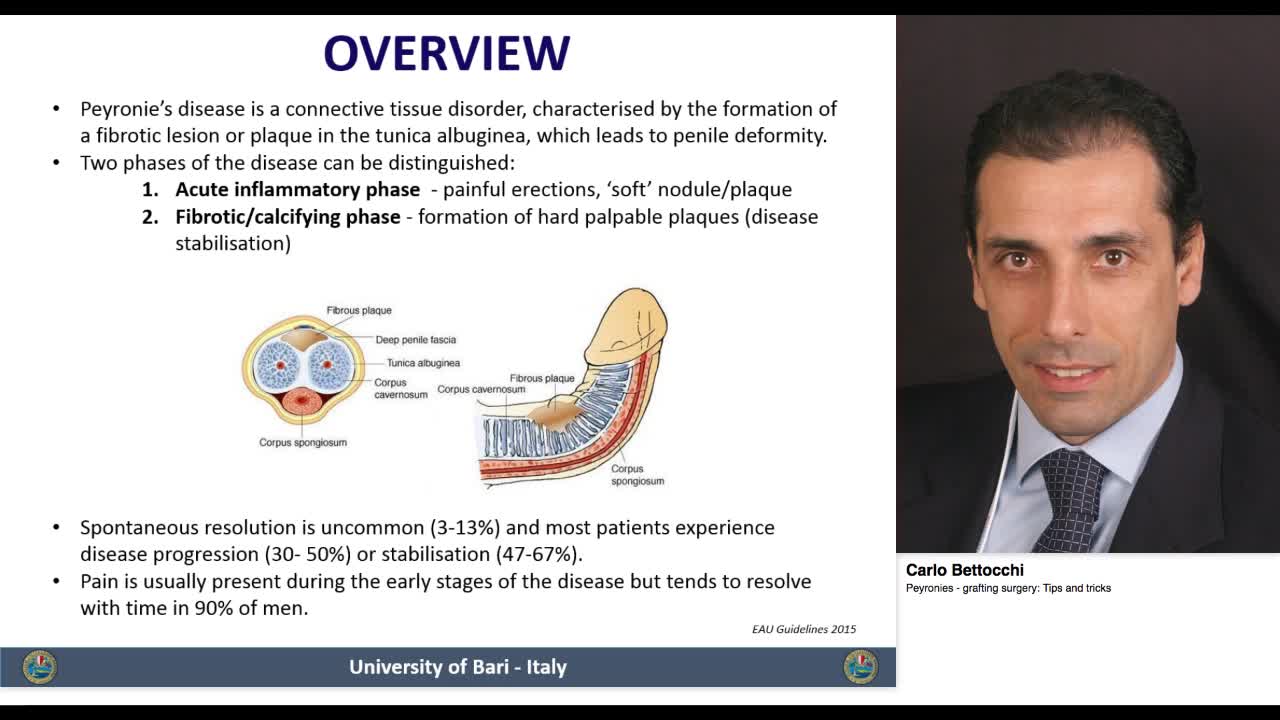Click the bullet about pain in early stages
The height and width of the screenshot is (720, 1280).
(445, 594)
